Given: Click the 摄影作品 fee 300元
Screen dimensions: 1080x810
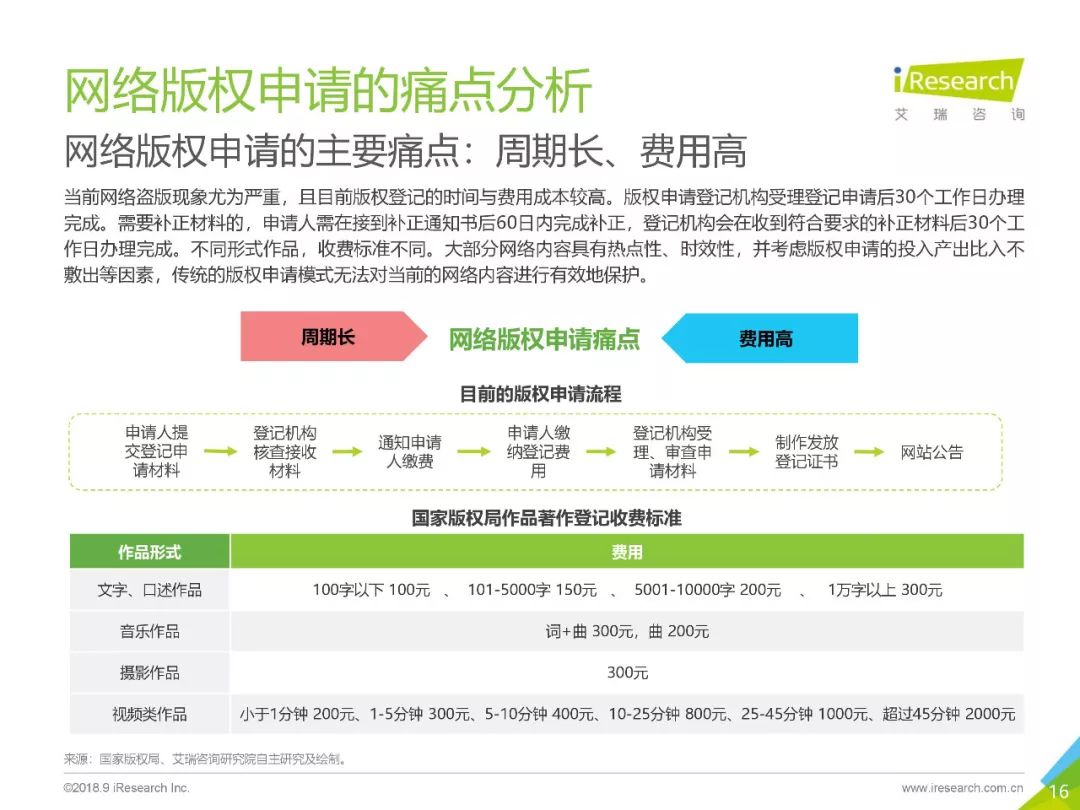Looking at the screenshot, I should tap(627, 673).
